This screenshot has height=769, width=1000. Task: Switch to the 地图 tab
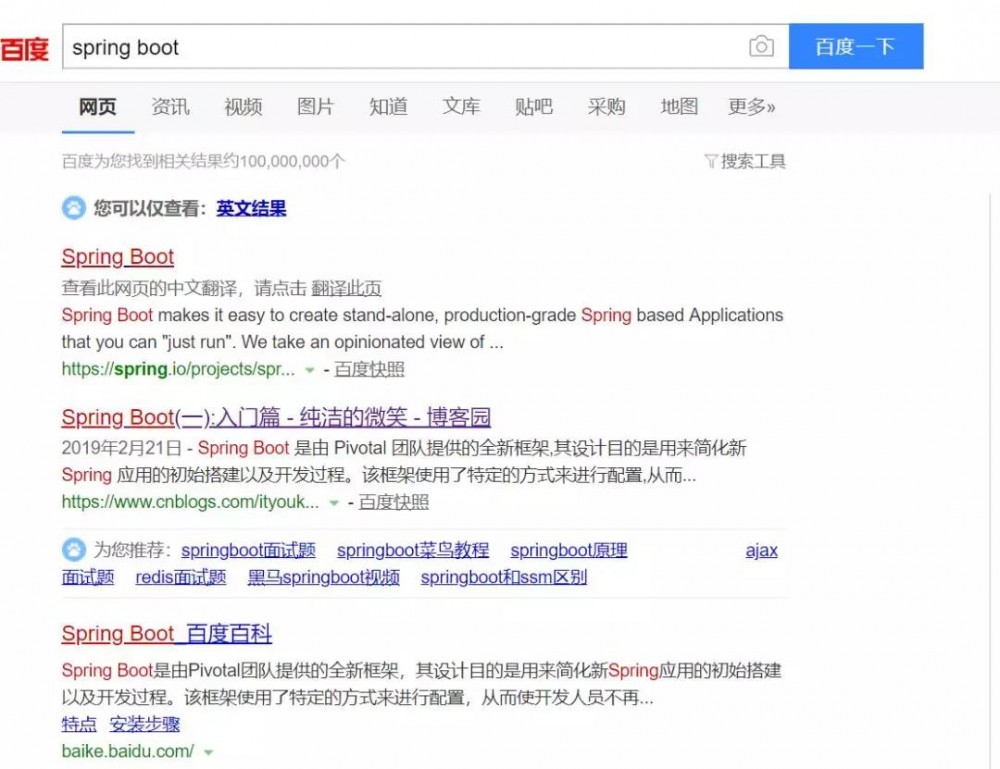[678, 107]
